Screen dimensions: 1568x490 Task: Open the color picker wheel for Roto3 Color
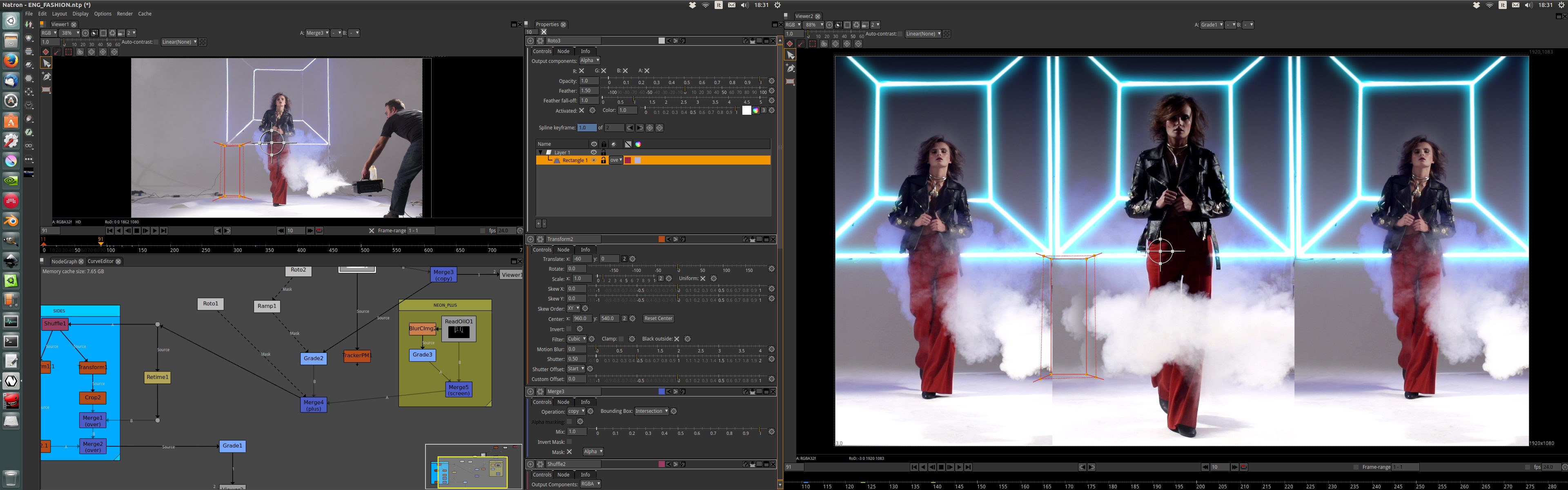coord(755,111)
